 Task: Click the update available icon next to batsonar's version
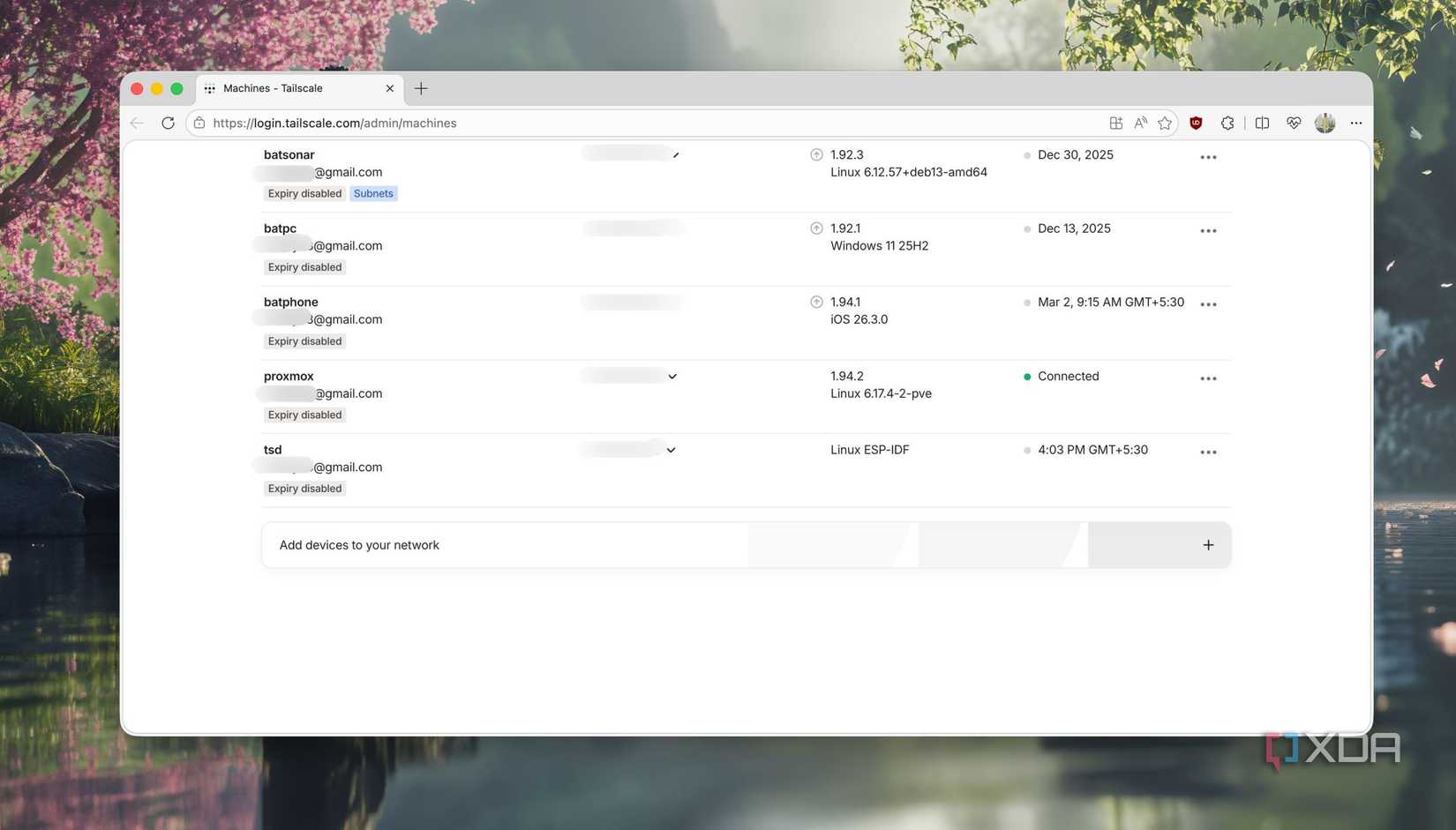816,154
